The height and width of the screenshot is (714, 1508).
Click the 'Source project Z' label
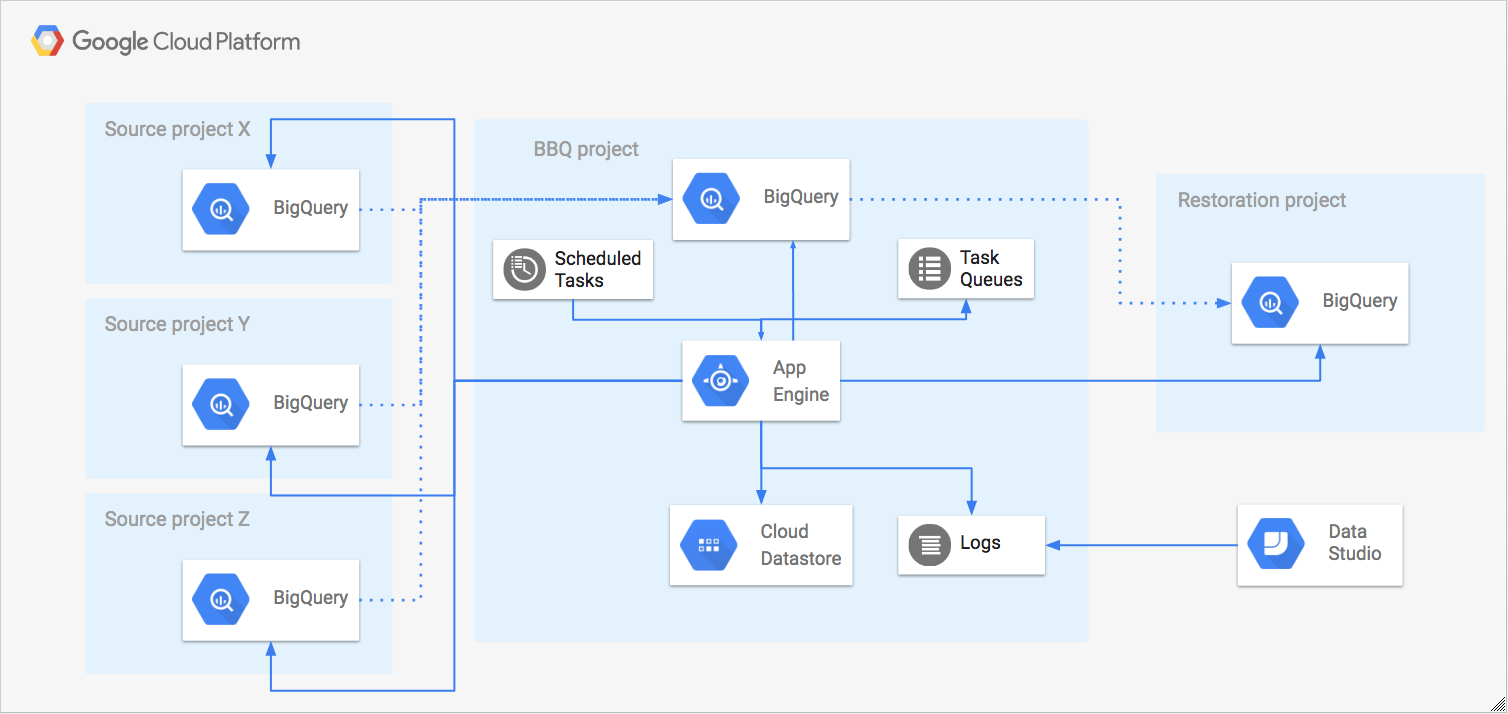[177, 519]
